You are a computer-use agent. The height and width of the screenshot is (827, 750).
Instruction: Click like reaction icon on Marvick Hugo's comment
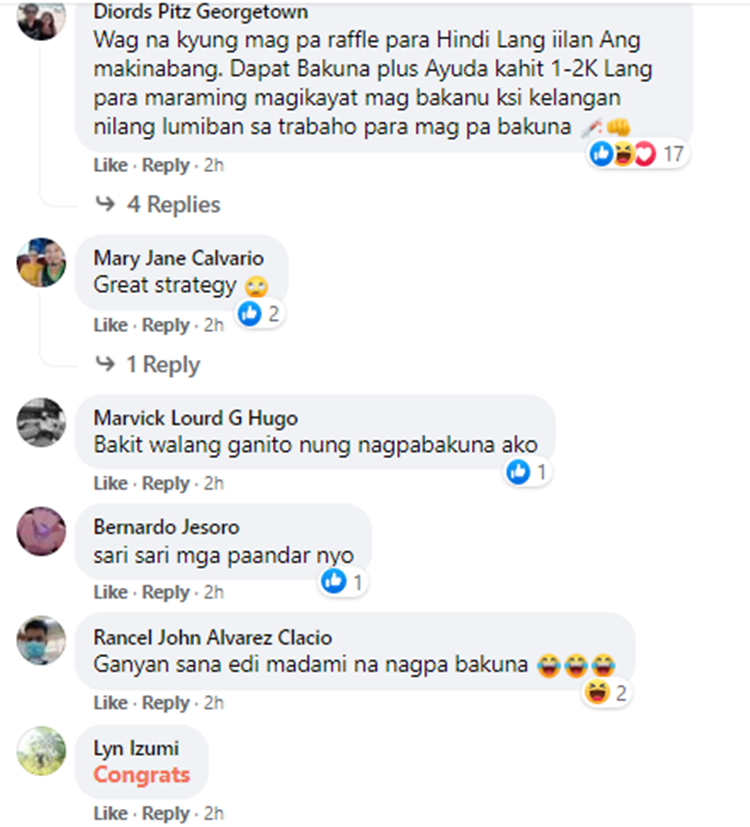point(518,472)
